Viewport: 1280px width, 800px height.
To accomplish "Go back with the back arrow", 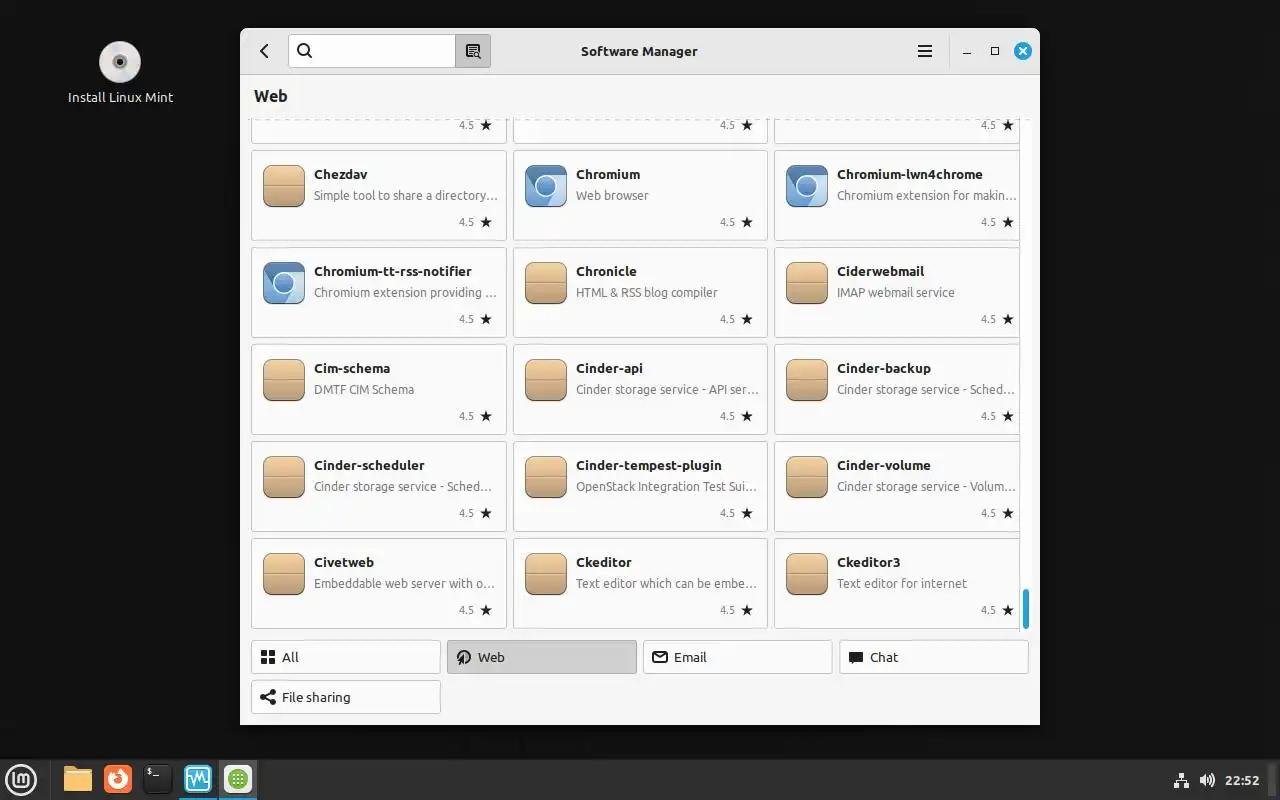I will [264, 51].
